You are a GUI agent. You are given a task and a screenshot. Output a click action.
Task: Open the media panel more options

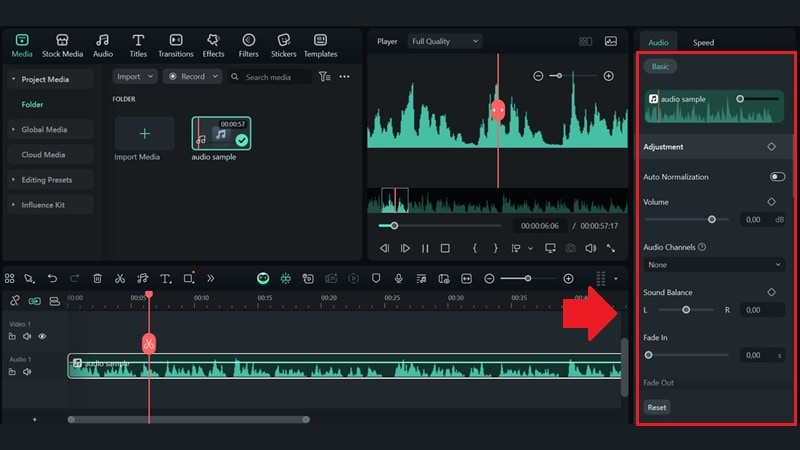click(344, 77)
